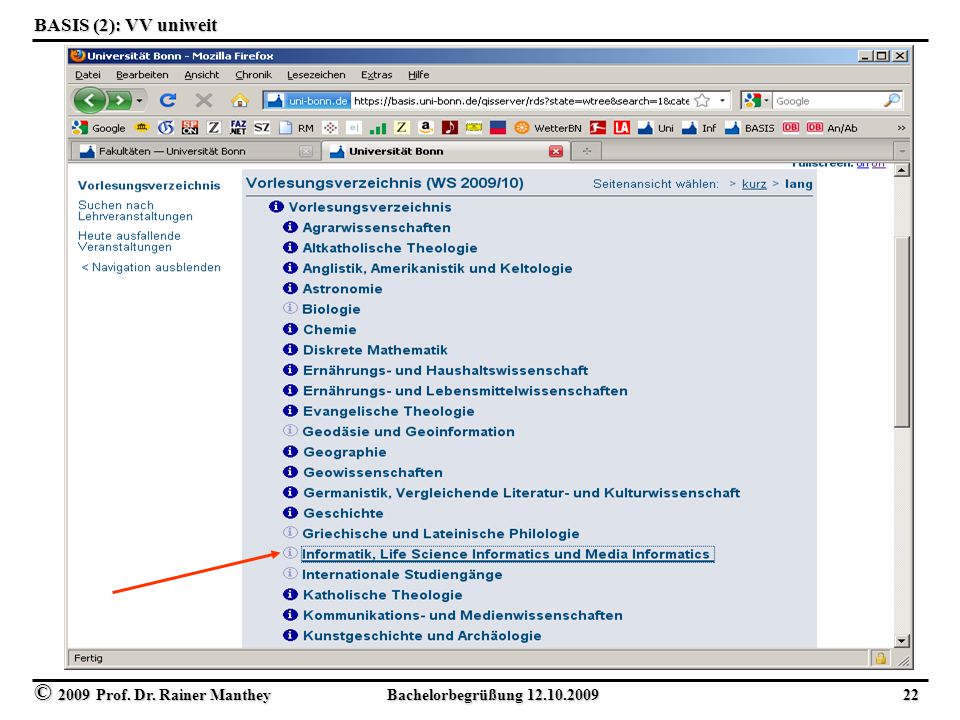Click the vertical scrollbar thumb
The image size is (960, 720).
tap(901, 331)
